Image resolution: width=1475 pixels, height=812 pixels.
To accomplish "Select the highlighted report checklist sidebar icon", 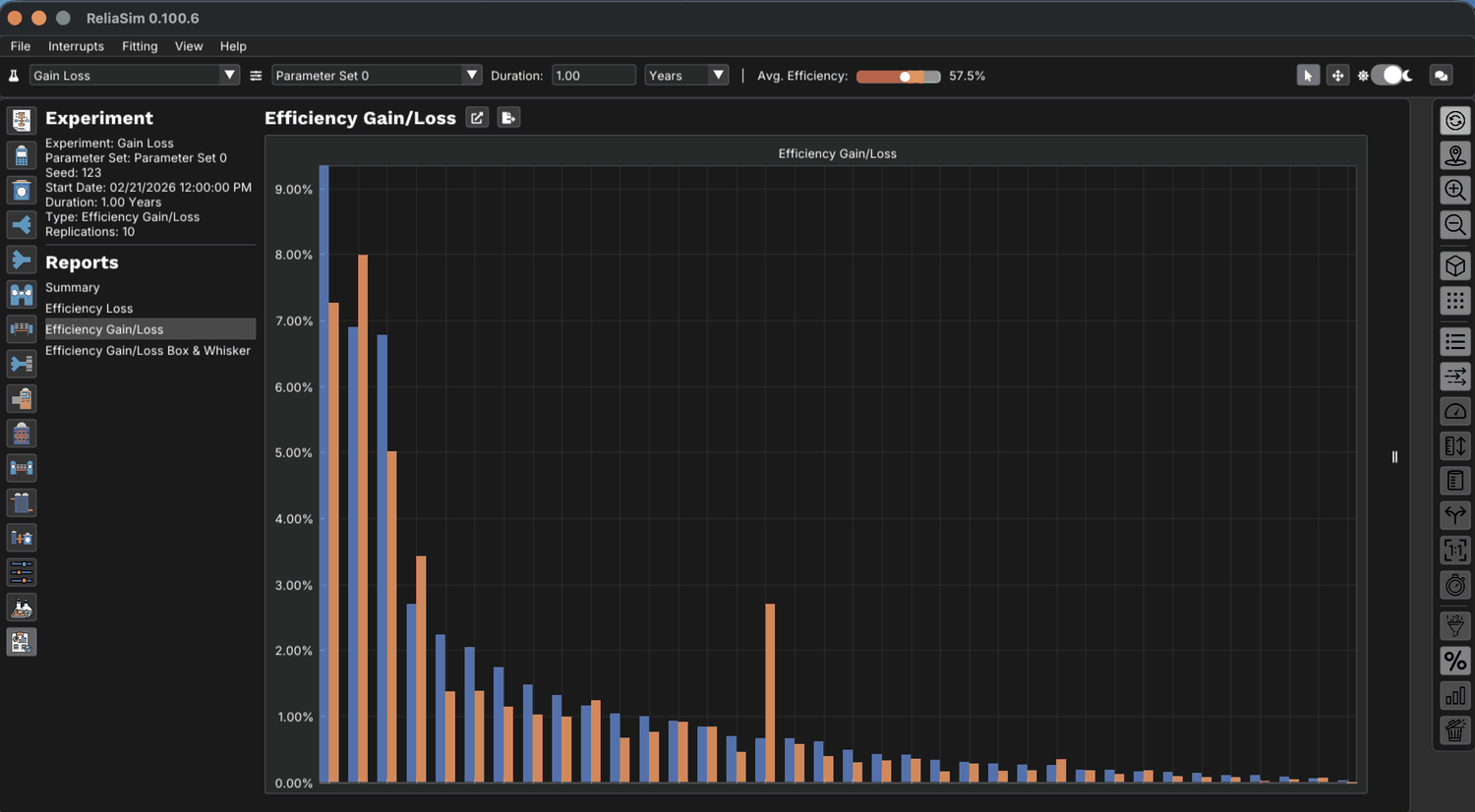I will [21, 642].
